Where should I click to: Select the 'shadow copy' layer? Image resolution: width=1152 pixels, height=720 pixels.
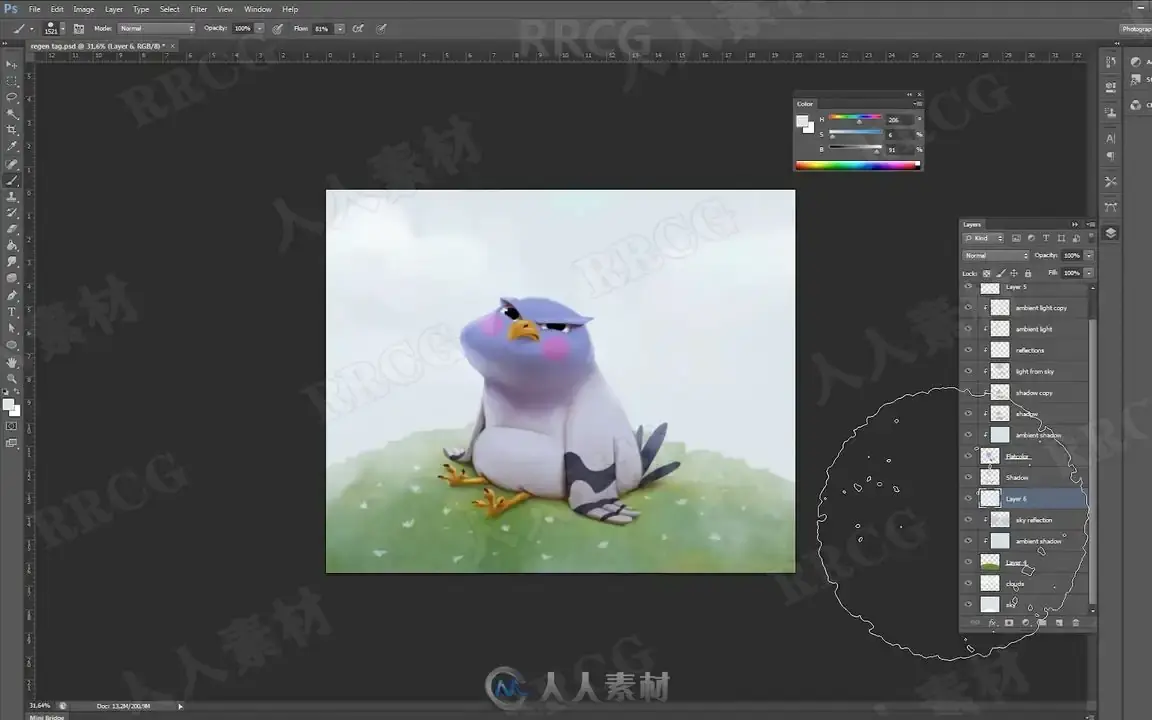point(1034,393)
